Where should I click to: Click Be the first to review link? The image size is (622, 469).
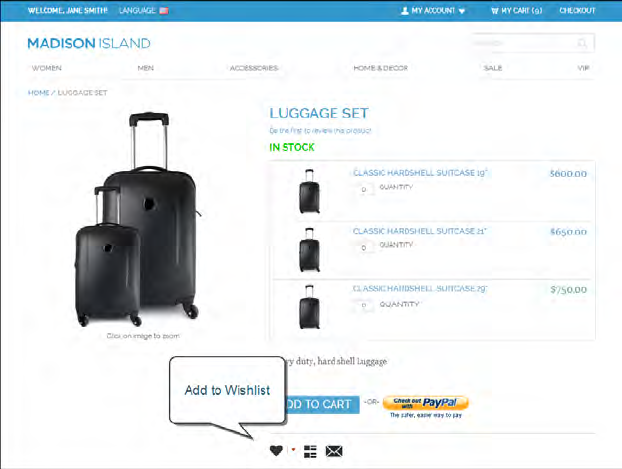click(x=321, y=131)
